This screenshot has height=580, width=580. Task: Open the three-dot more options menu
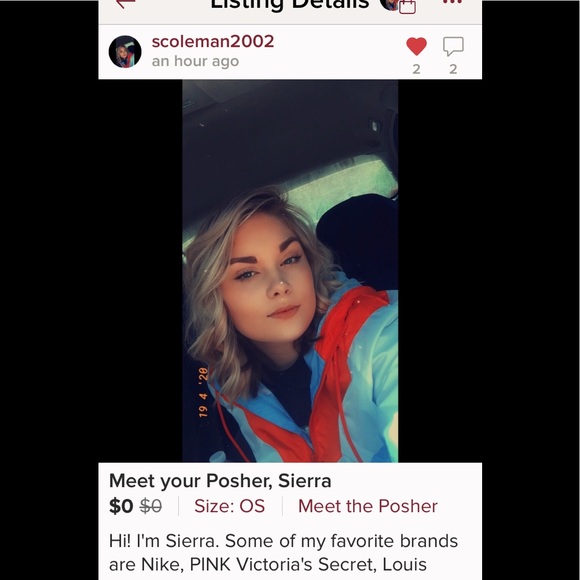tap(452, 2)
